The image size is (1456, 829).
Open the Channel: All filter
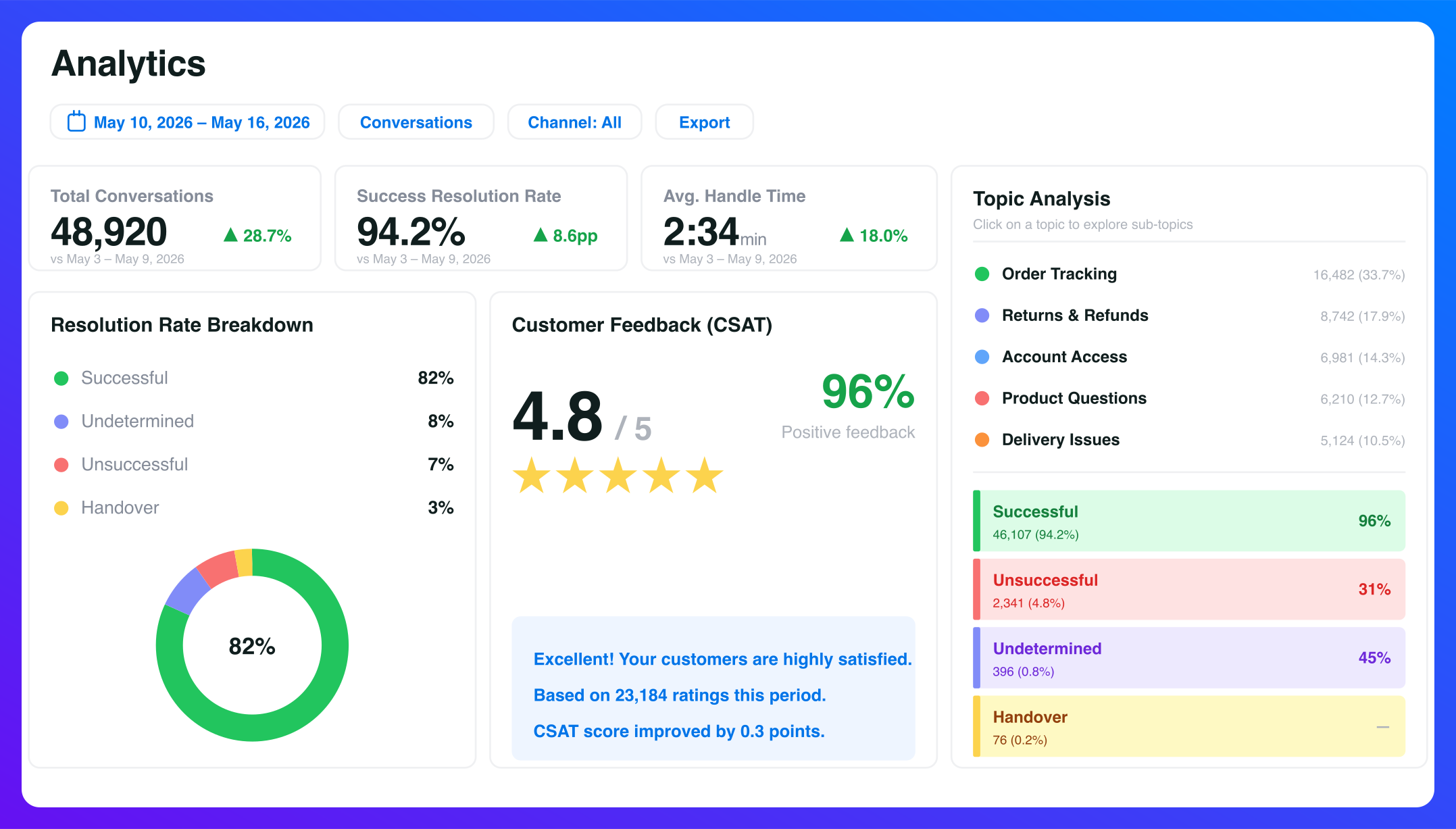(574, 122)
